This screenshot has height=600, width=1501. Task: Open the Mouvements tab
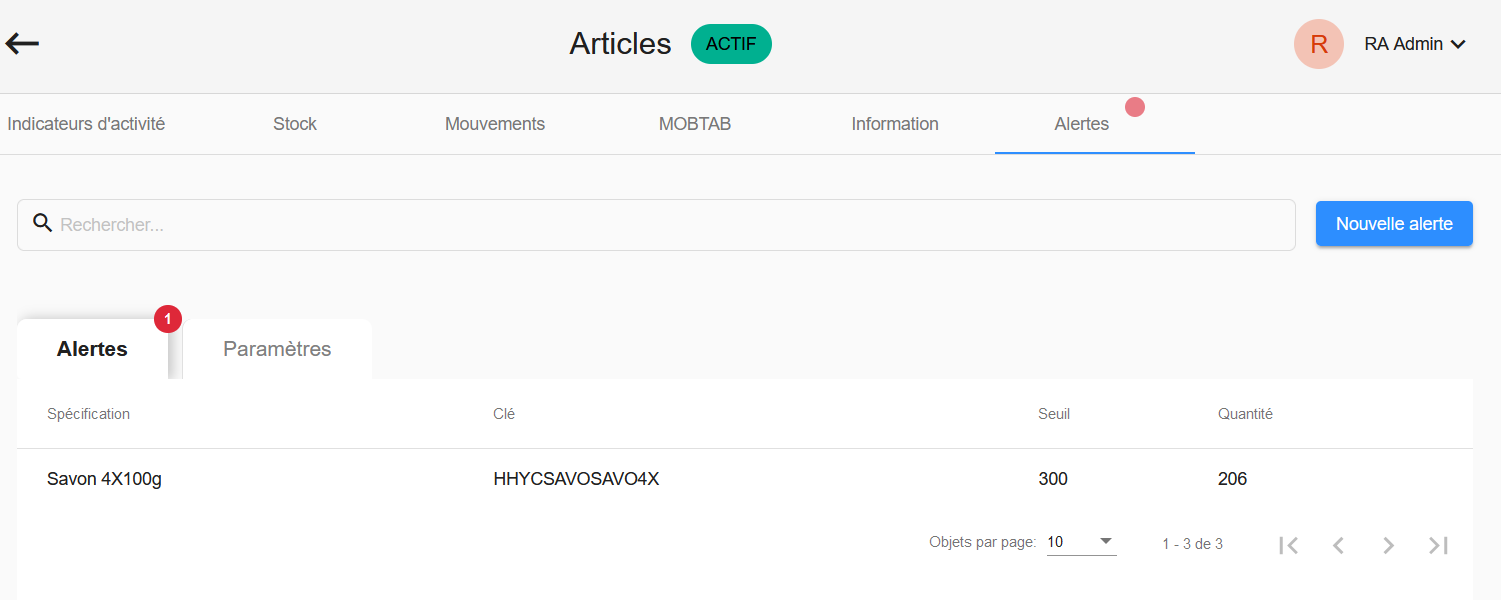click(x=495, y=124)
